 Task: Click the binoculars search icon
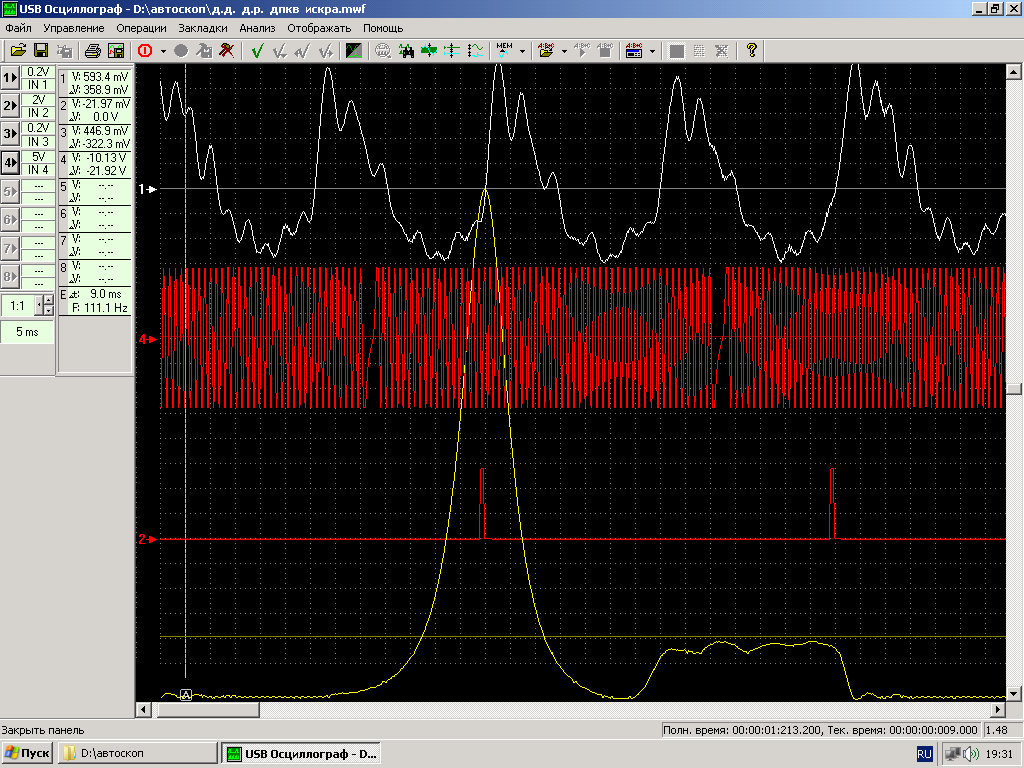(406, 50)
